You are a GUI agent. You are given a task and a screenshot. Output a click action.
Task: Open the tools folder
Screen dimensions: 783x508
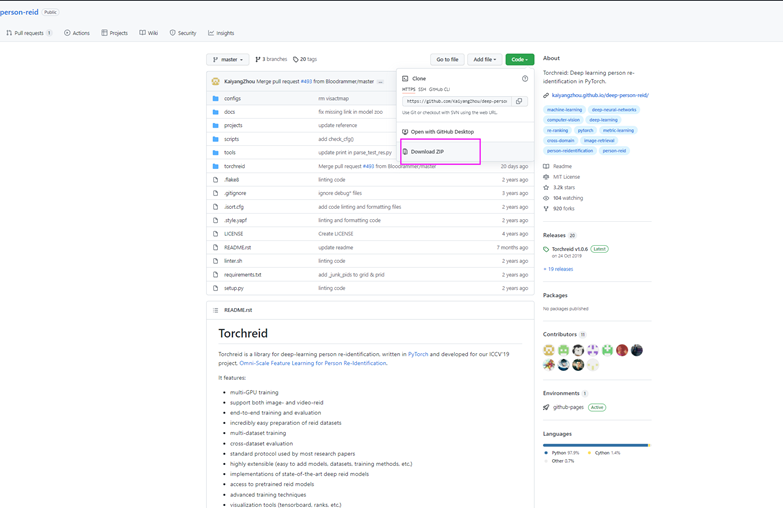pos(230,152)
